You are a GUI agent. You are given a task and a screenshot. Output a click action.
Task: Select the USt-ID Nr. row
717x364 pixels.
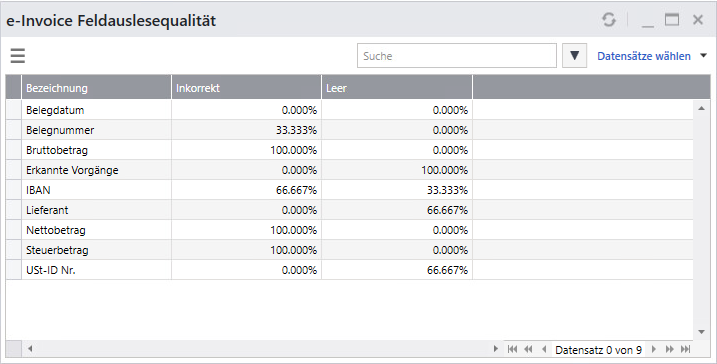(350, 270)
